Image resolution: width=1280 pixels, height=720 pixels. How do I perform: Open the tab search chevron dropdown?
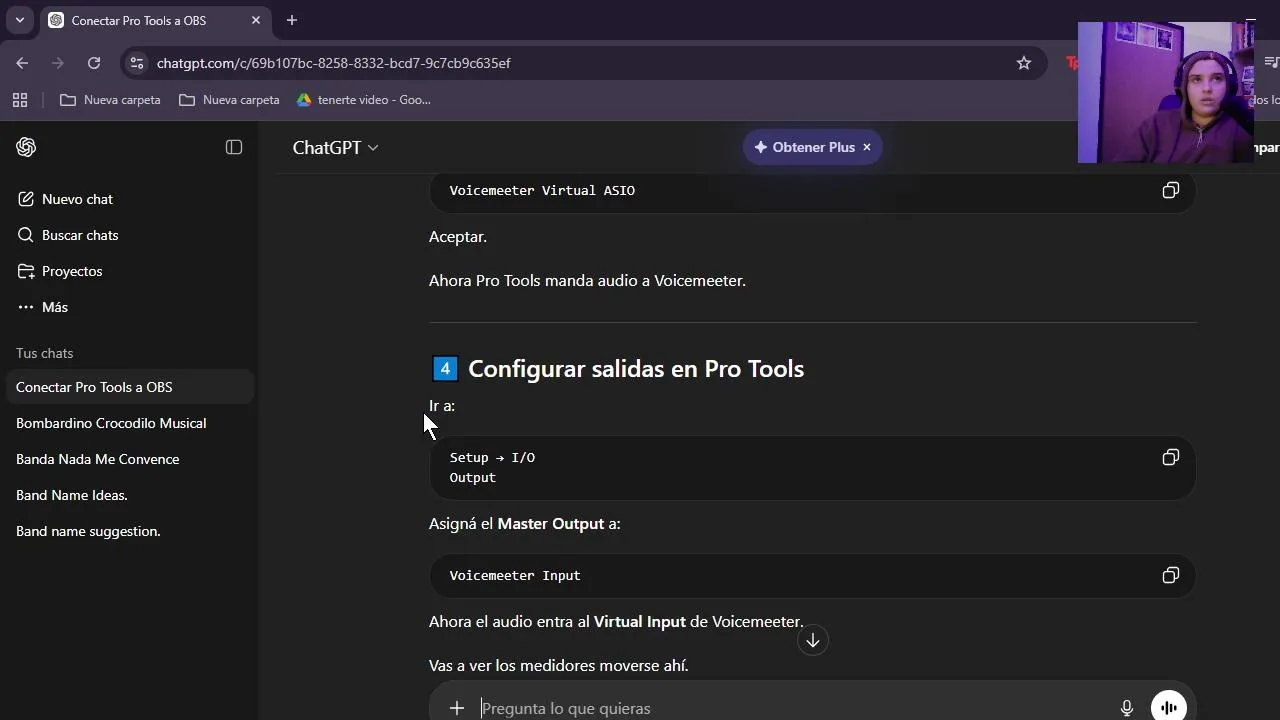pos(19,20)
